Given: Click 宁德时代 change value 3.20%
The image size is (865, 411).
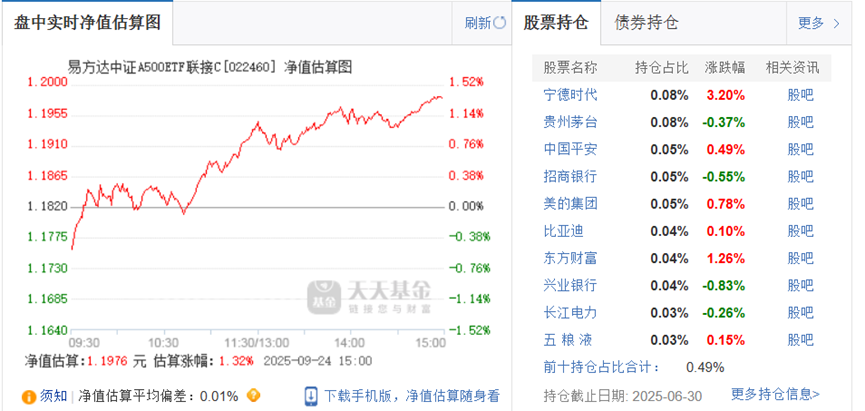Looking at the screenshot, I should tap(726, 95).
